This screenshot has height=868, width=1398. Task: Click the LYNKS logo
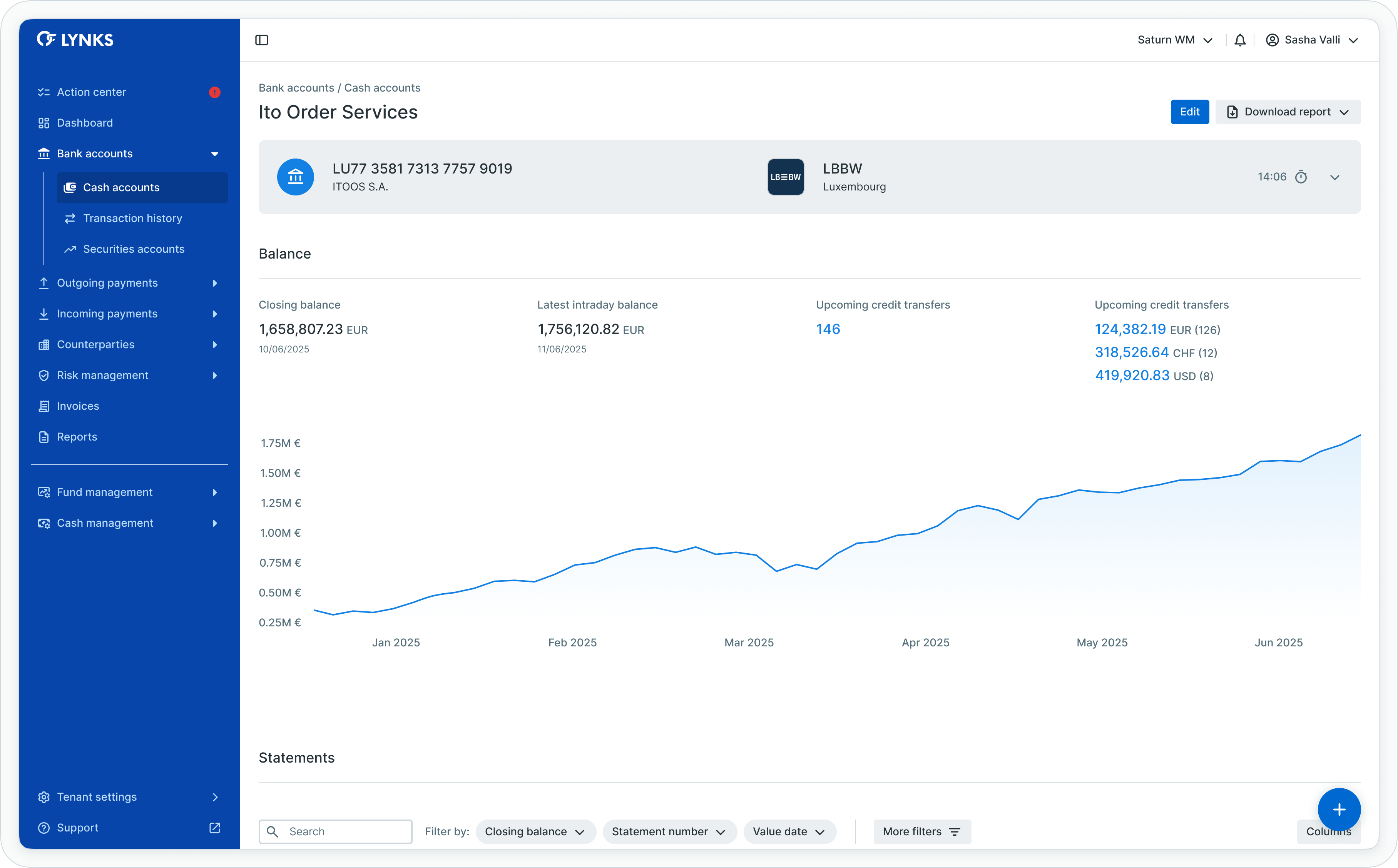pos(75,40)
